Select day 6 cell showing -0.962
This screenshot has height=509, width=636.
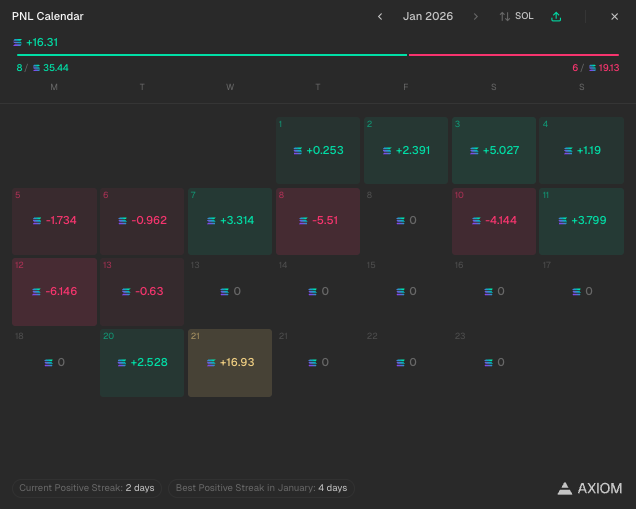[x=142, y=221]
